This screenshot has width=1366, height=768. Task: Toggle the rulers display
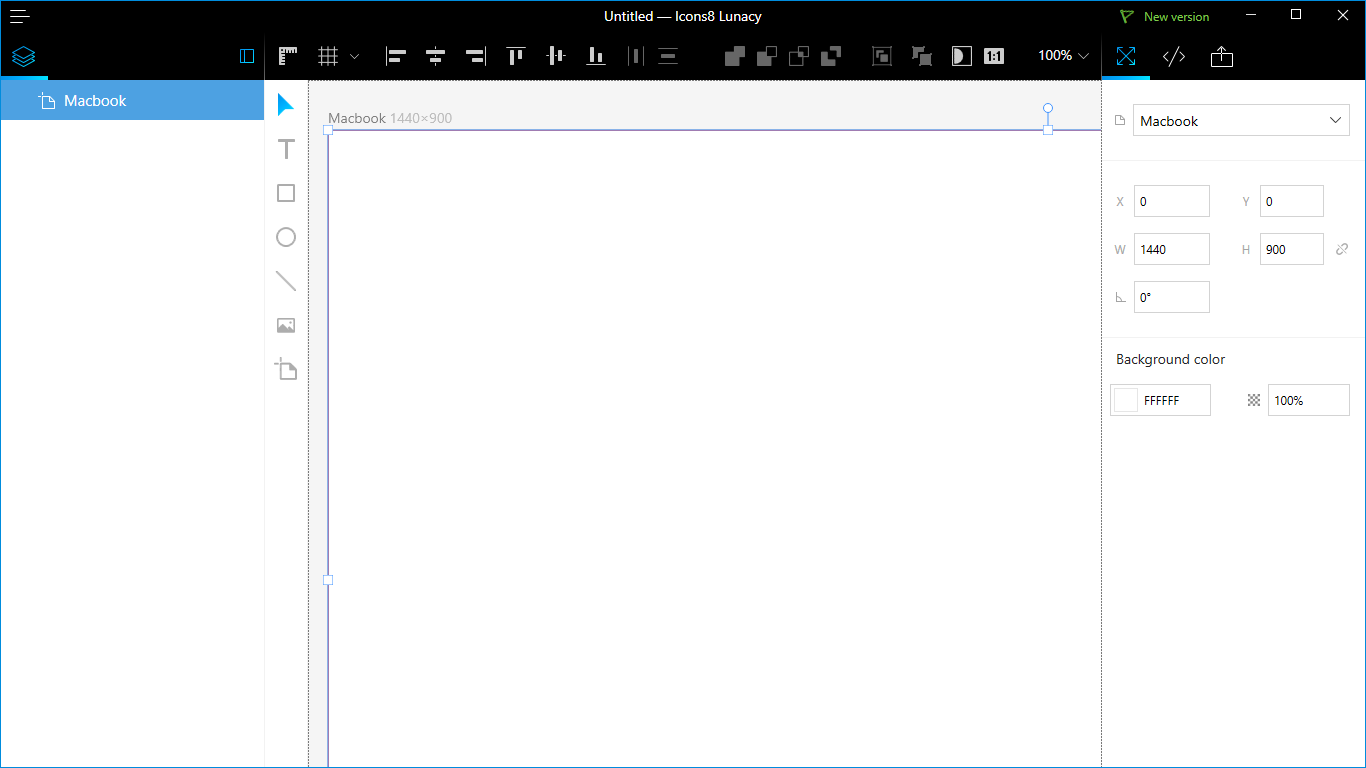[289, 56]
